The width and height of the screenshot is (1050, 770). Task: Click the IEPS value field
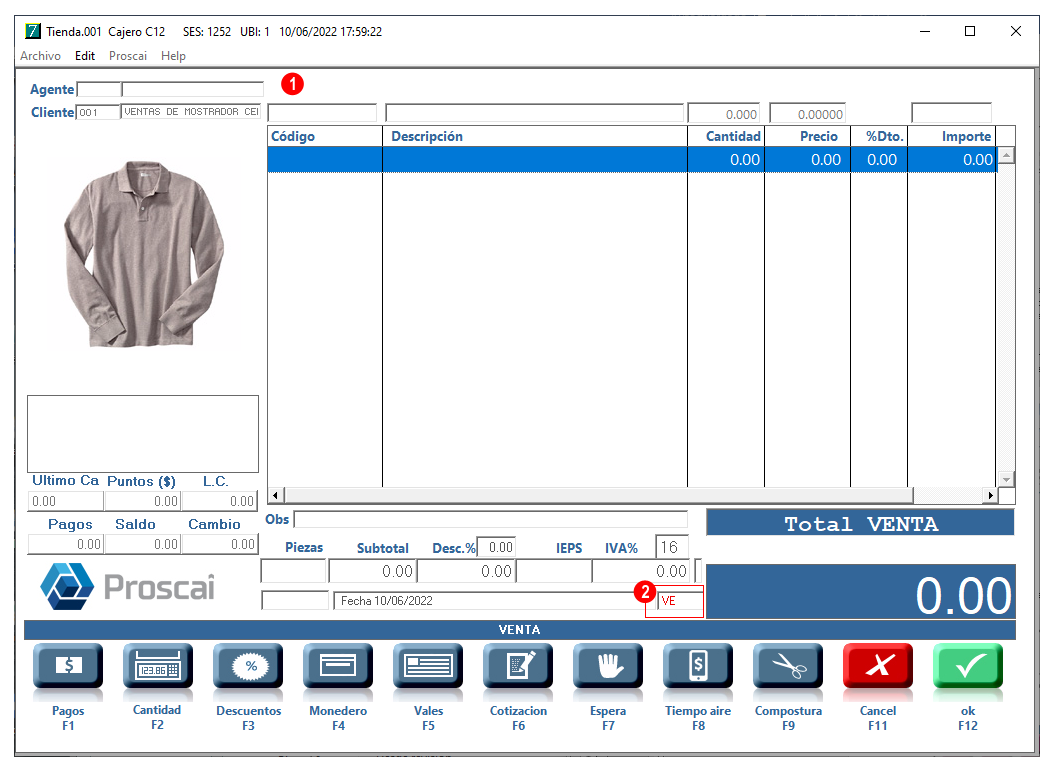[x=554, y=571]
